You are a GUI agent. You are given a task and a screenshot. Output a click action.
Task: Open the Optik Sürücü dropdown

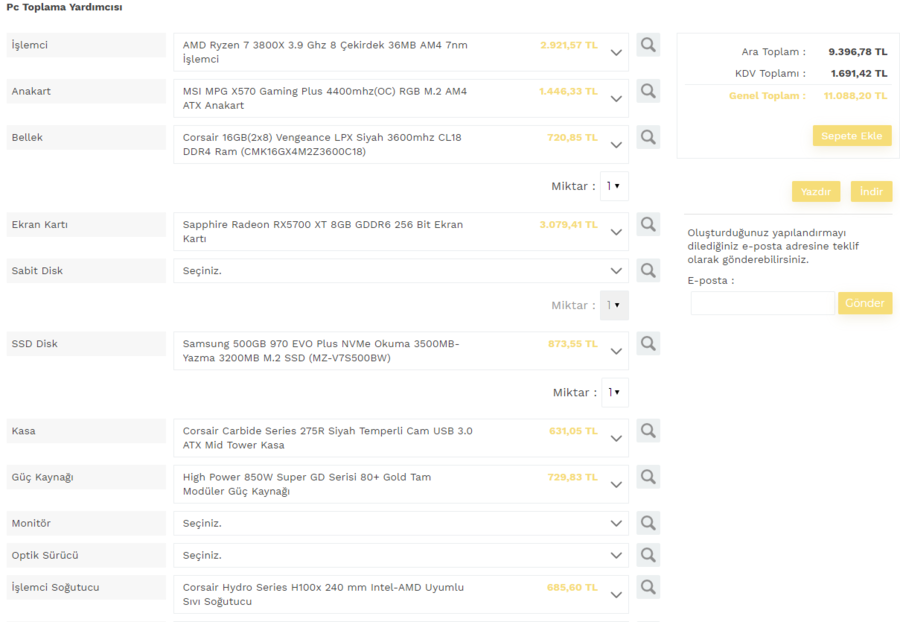(400, 555)
